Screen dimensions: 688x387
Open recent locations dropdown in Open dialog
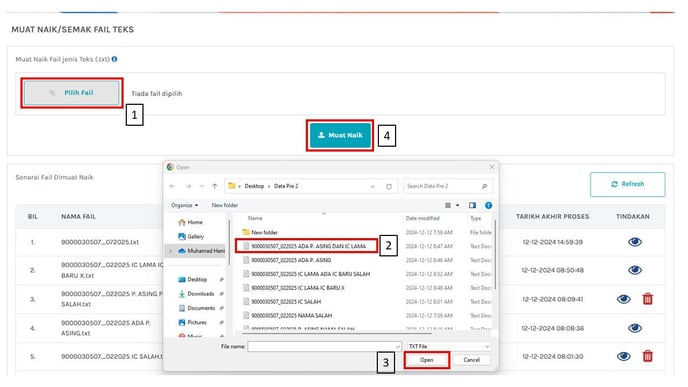(x=201, y=186)
